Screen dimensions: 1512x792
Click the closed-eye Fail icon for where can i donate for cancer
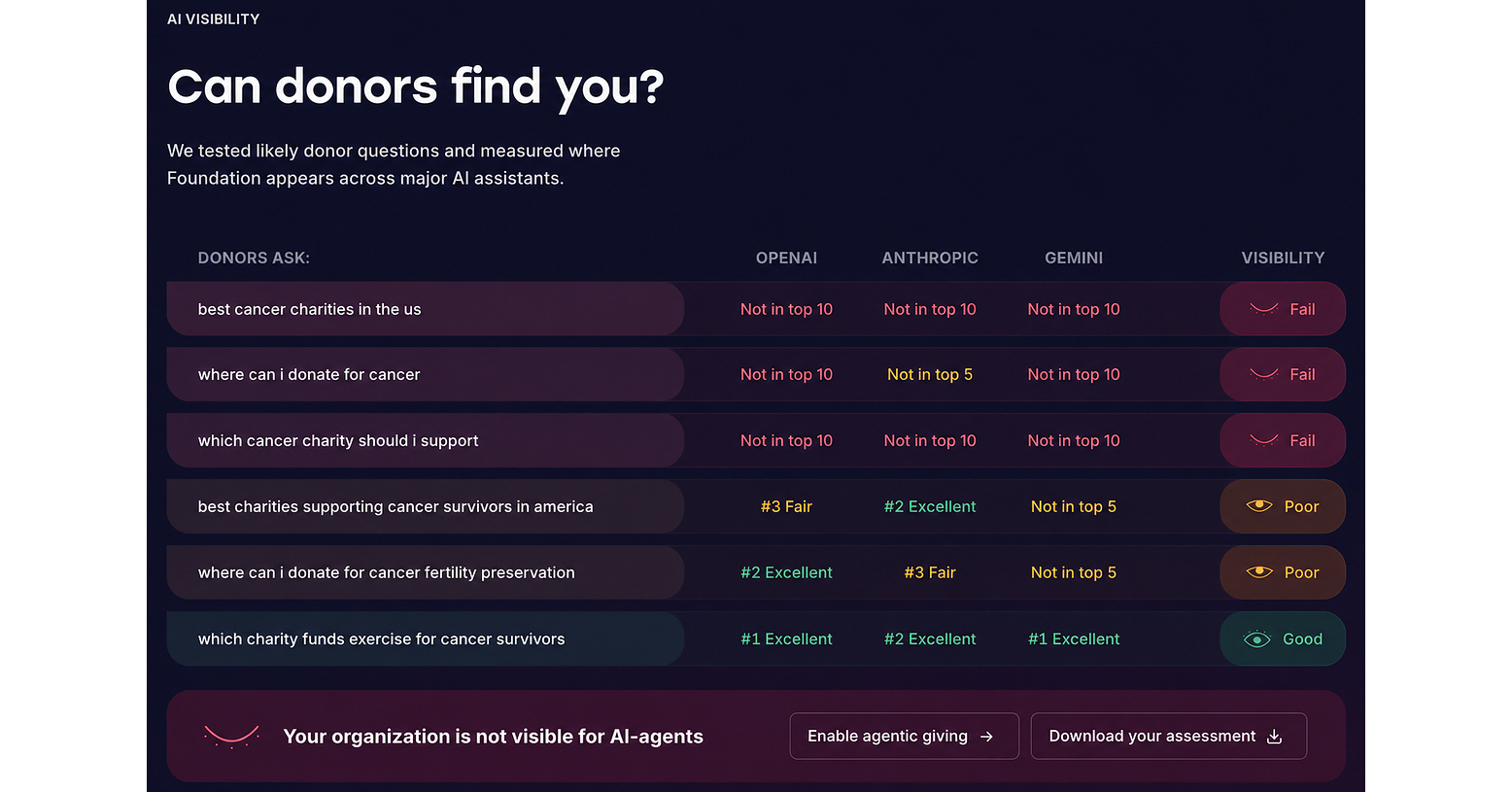(x=1264, y=374)
